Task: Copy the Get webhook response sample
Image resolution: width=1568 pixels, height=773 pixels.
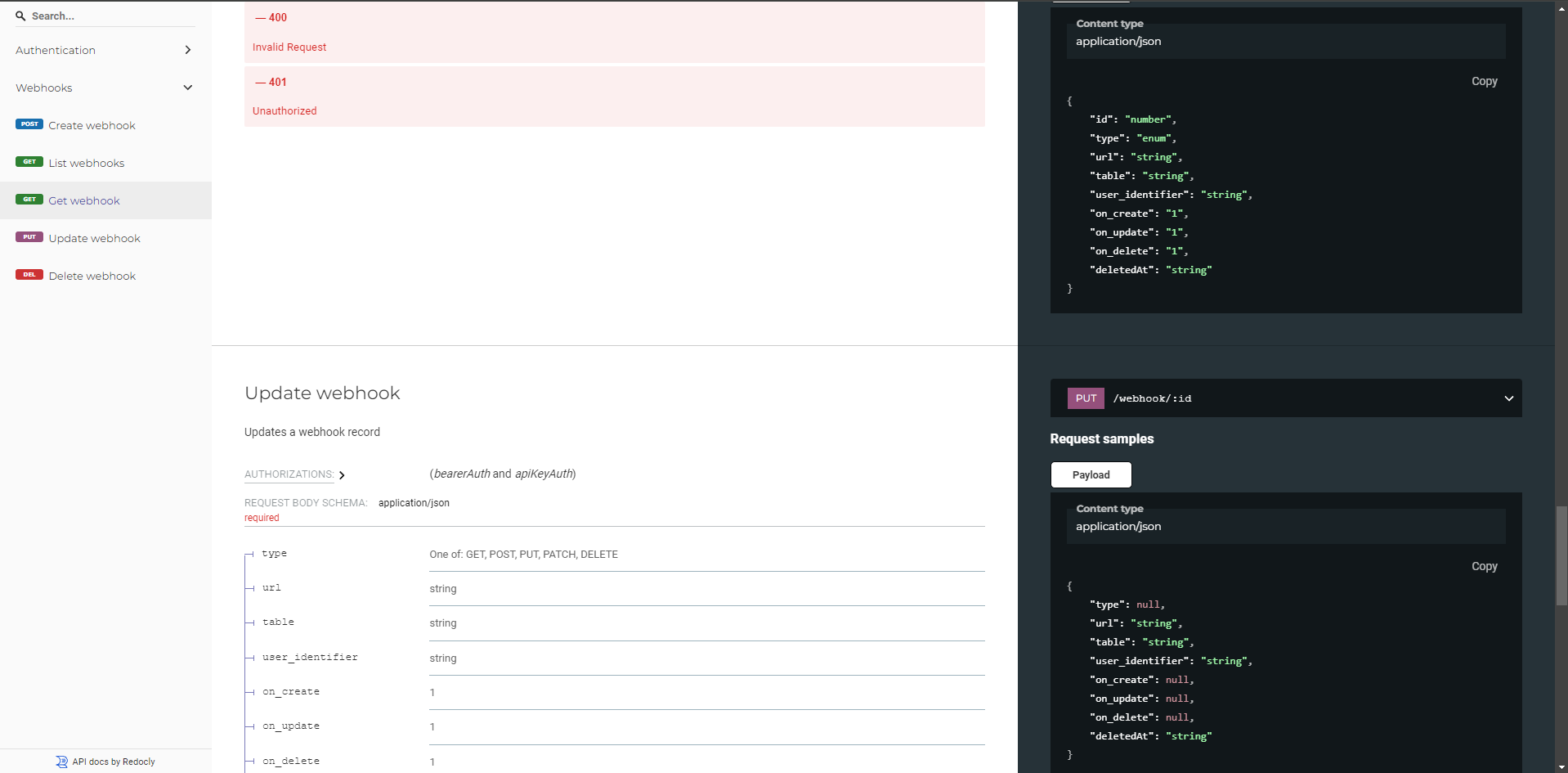Action: [x=1484, y=81]
